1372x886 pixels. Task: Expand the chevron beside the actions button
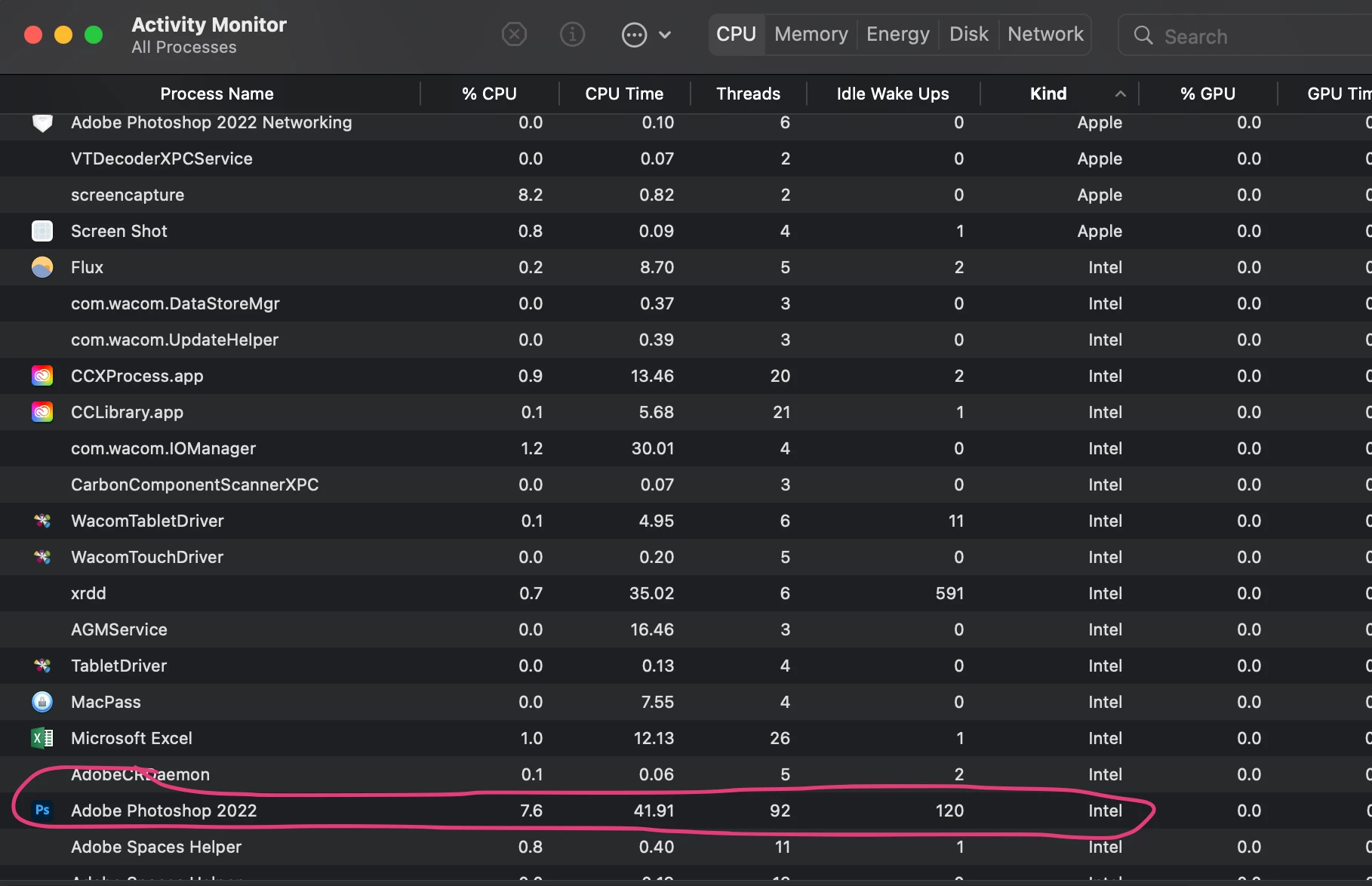(665, 35)
